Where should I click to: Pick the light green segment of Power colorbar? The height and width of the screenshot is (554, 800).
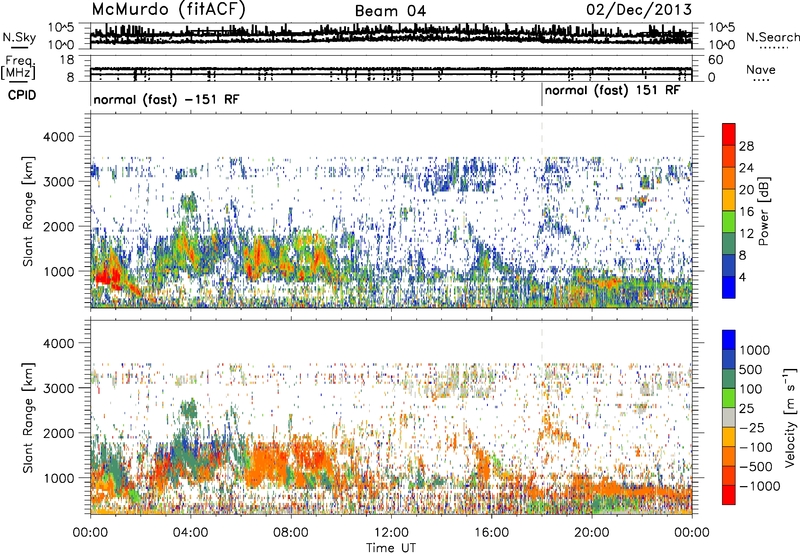point(729,222)
